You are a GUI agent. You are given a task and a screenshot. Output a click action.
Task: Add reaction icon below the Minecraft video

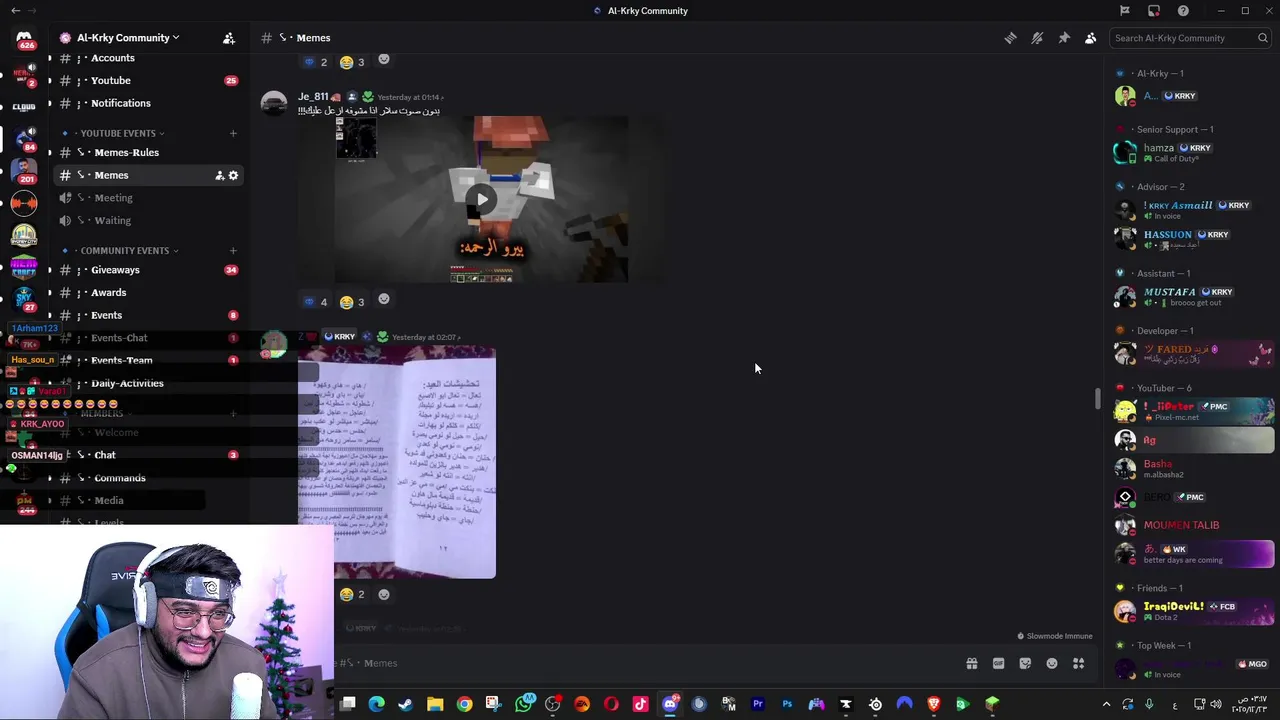pos(383,300)
